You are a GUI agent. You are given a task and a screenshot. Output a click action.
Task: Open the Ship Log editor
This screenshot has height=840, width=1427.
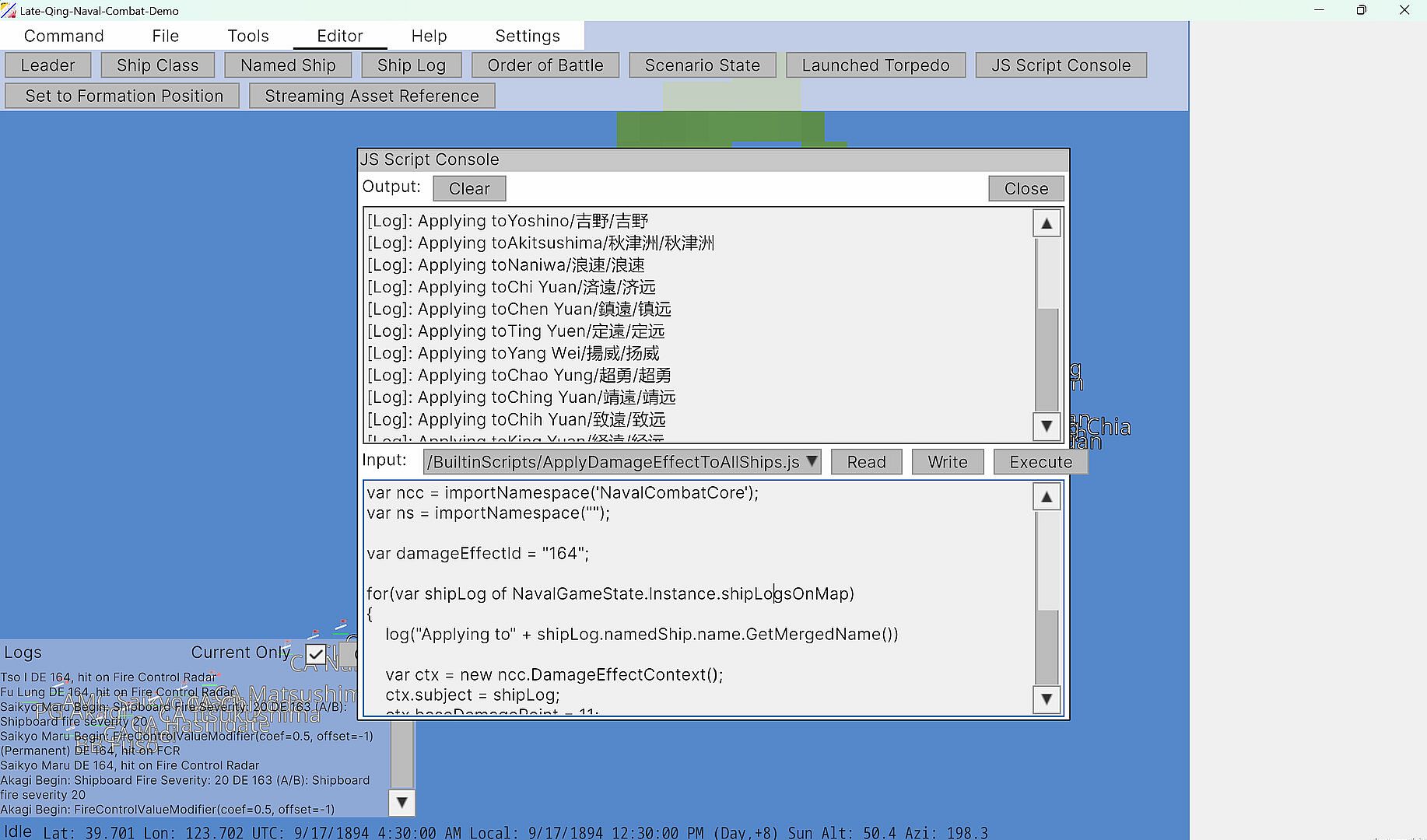point(412,65)
